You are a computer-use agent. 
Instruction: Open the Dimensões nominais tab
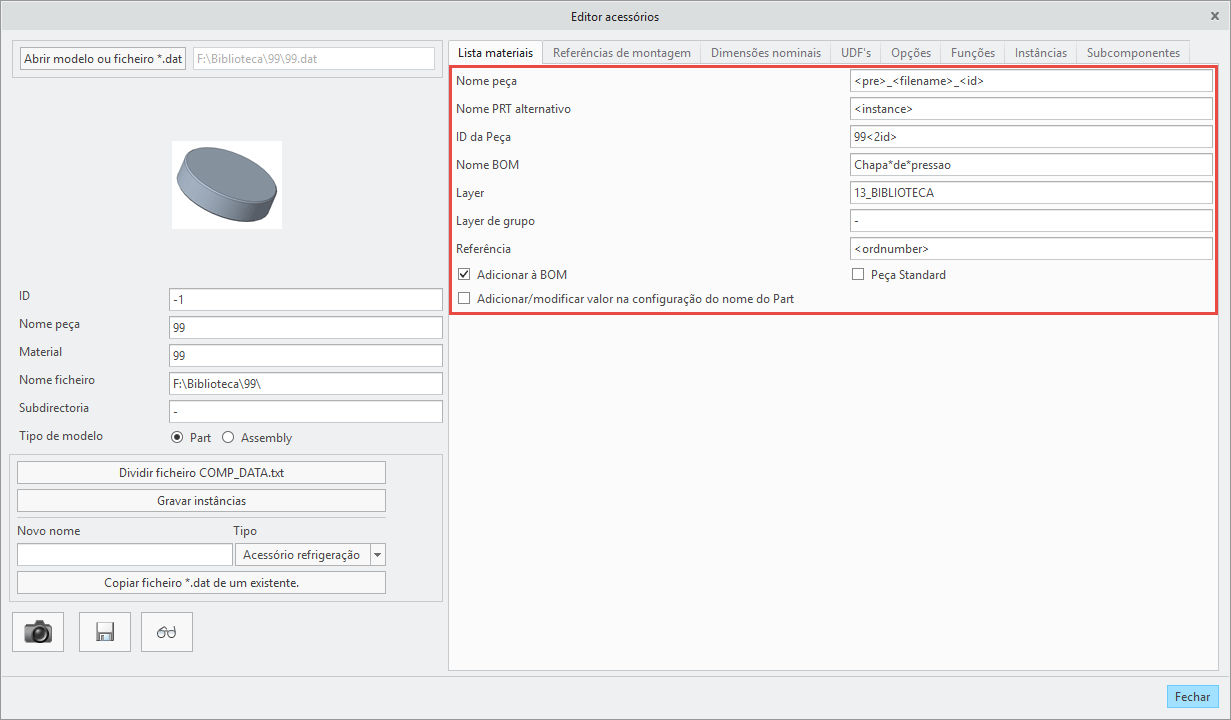pos(765,53)
